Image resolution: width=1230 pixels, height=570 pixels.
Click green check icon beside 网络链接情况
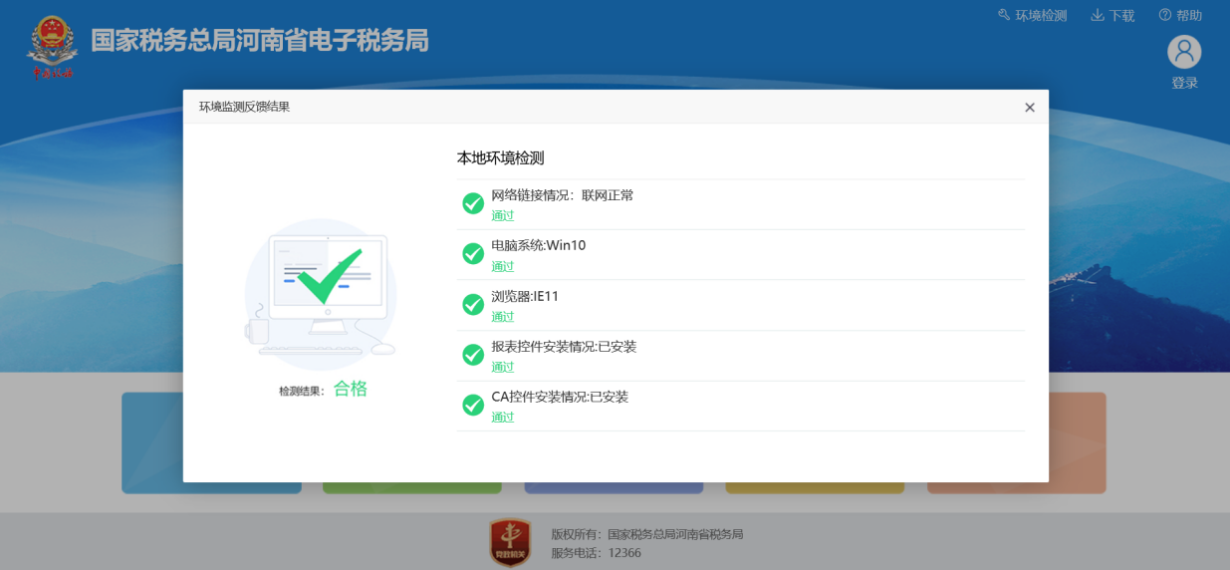473,204
